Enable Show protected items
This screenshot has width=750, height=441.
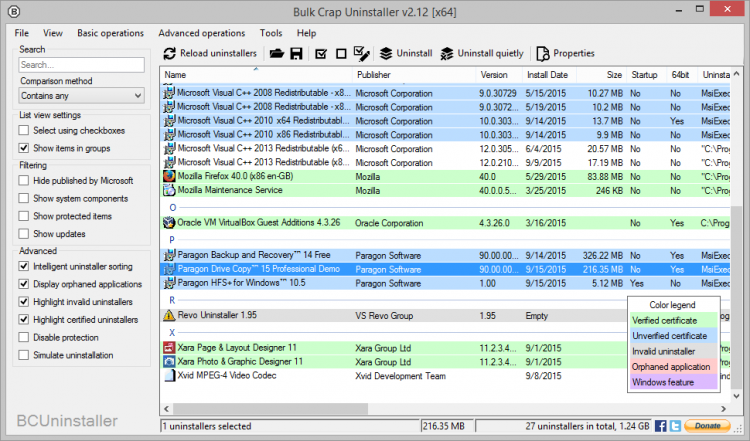coord(23,216)
